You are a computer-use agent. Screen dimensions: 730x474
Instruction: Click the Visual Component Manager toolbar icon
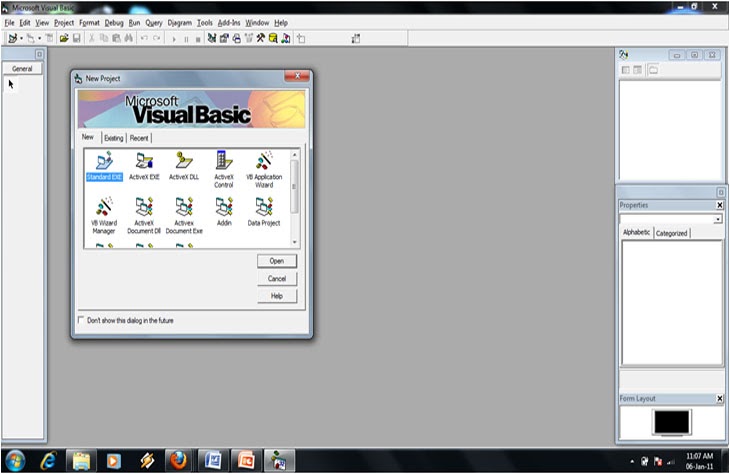pos(286,39)
